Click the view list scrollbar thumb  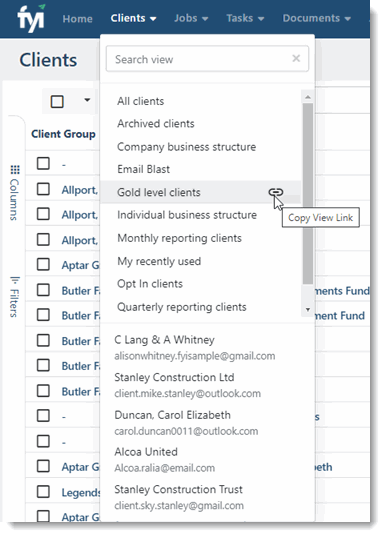(308, 193)
